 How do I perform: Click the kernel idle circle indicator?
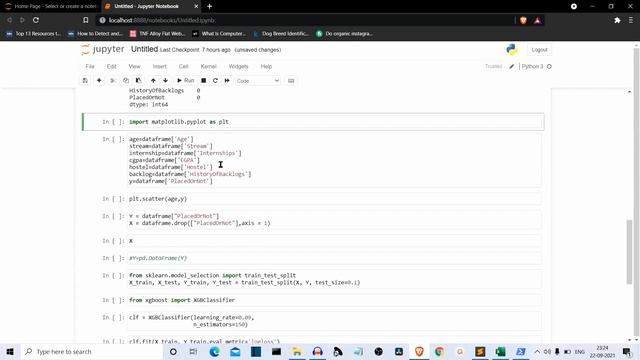pyautogui.click(x=549, y=67)
